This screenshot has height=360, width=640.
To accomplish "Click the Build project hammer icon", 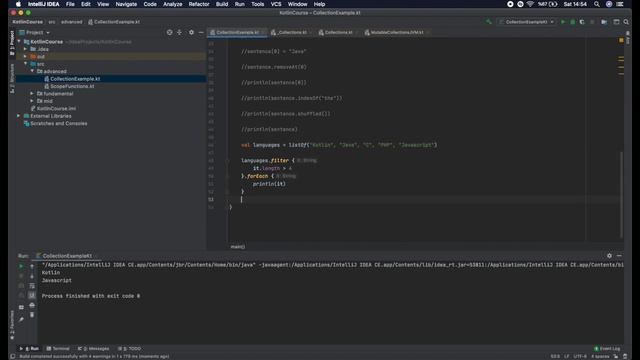I will tap(488, 22).
